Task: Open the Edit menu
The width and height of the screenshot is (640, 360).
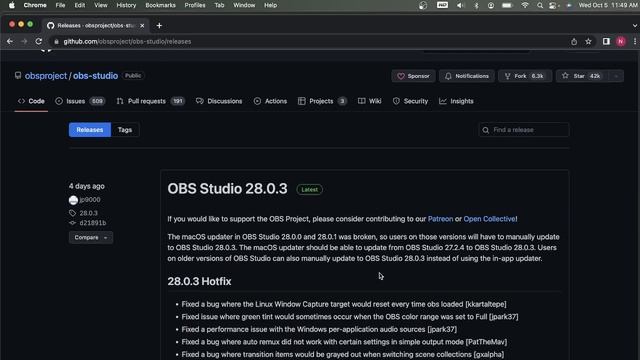Action: coord(80,5)
